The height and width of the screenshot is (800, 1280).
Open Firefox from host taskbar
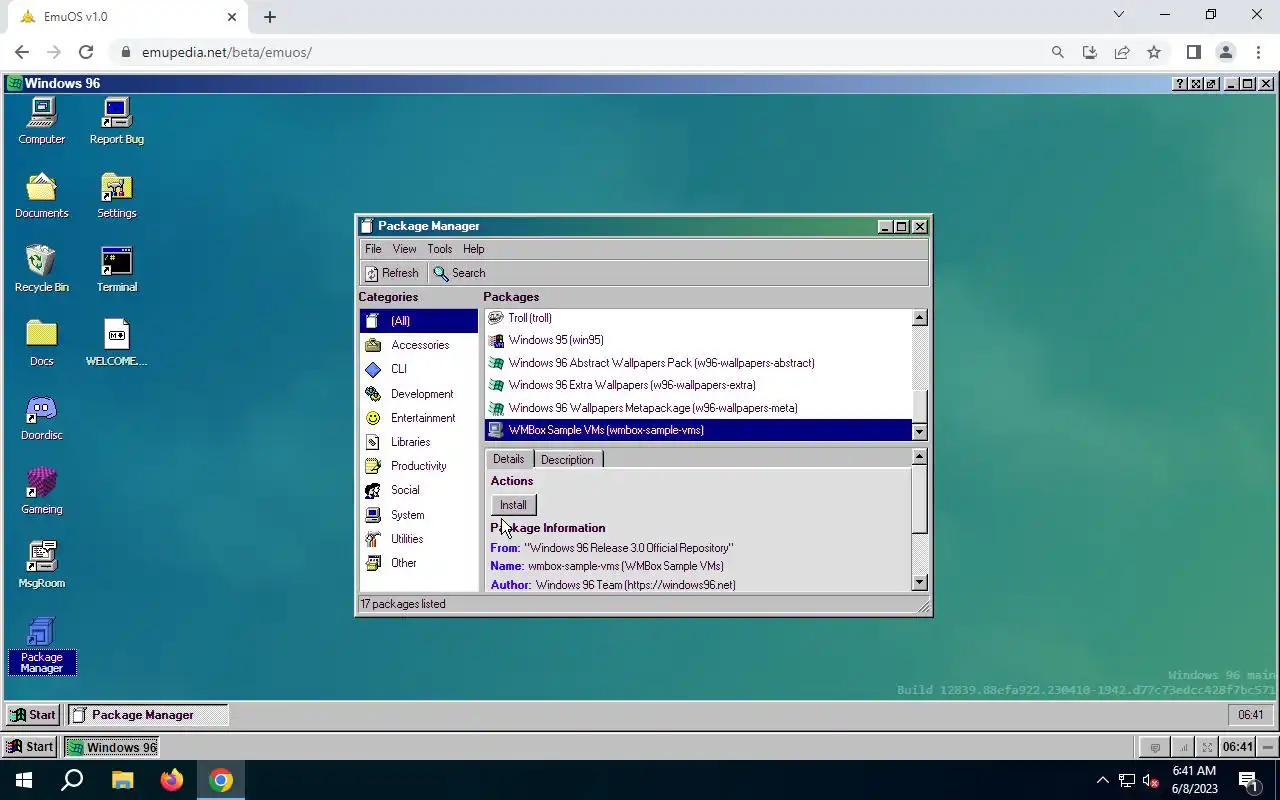pos(172,780)
